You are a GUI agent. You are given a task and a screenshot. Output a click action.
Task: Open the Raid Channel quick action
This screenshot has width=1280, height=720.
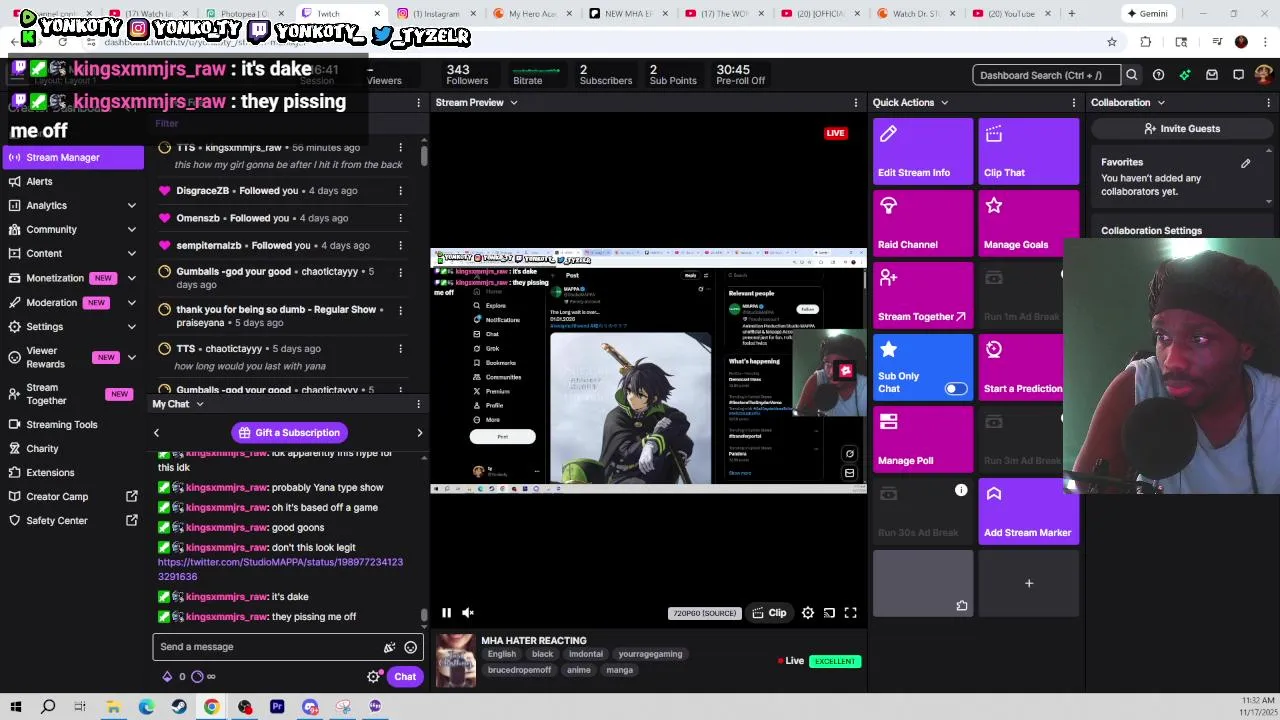pos(922,224)
